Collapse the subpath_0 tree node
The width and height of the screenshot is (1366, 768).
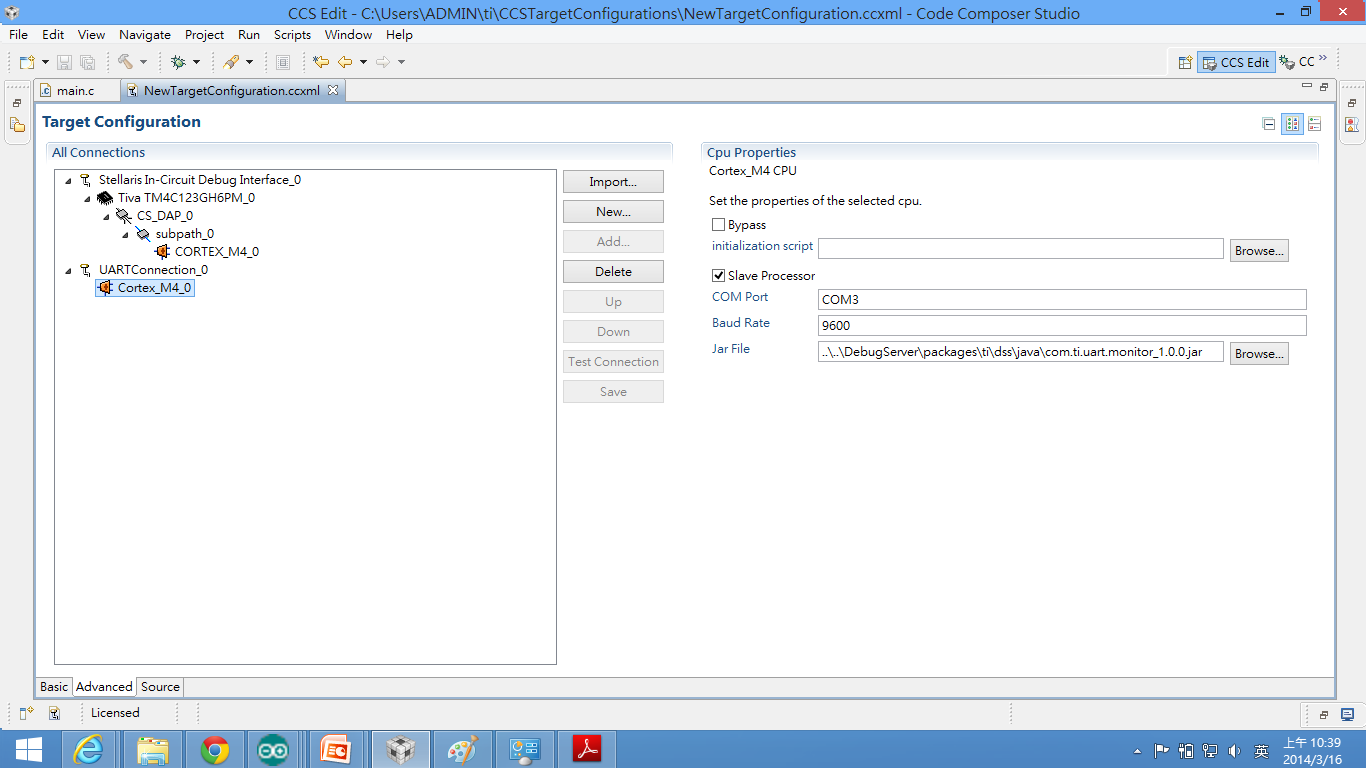click(x=125, y=235)
